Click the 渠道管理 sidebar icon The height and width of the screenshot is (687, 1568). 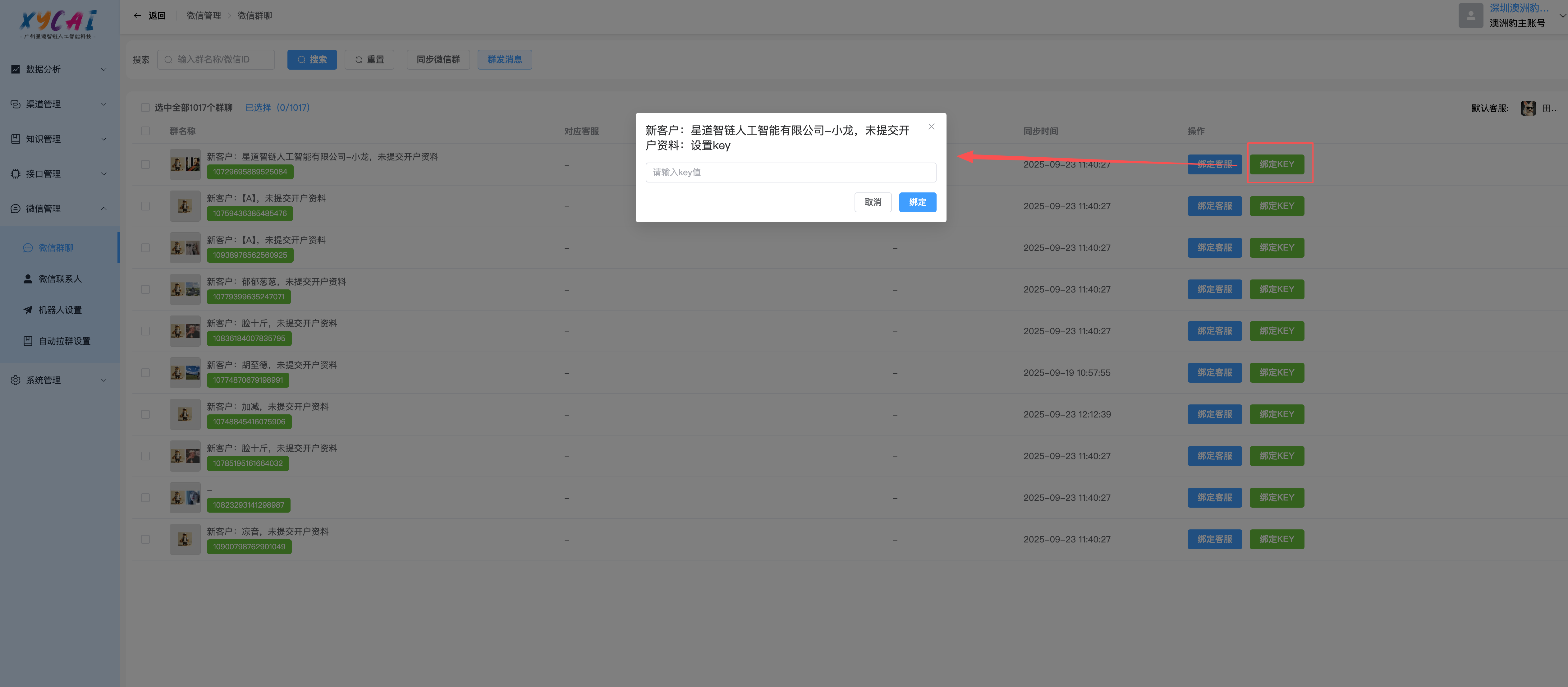[16, 104]
